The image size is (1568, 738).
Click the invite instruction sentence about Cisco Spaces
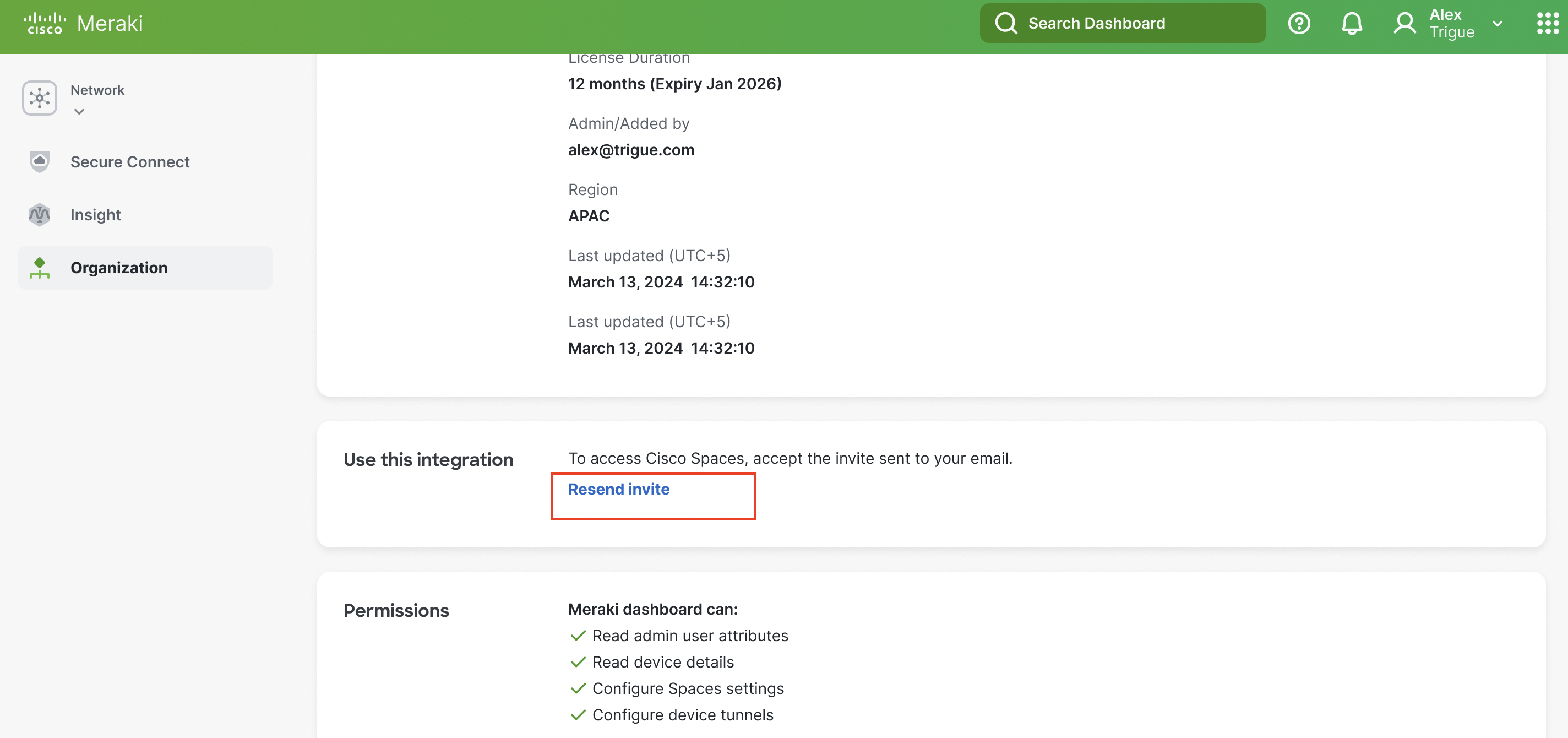790,459
